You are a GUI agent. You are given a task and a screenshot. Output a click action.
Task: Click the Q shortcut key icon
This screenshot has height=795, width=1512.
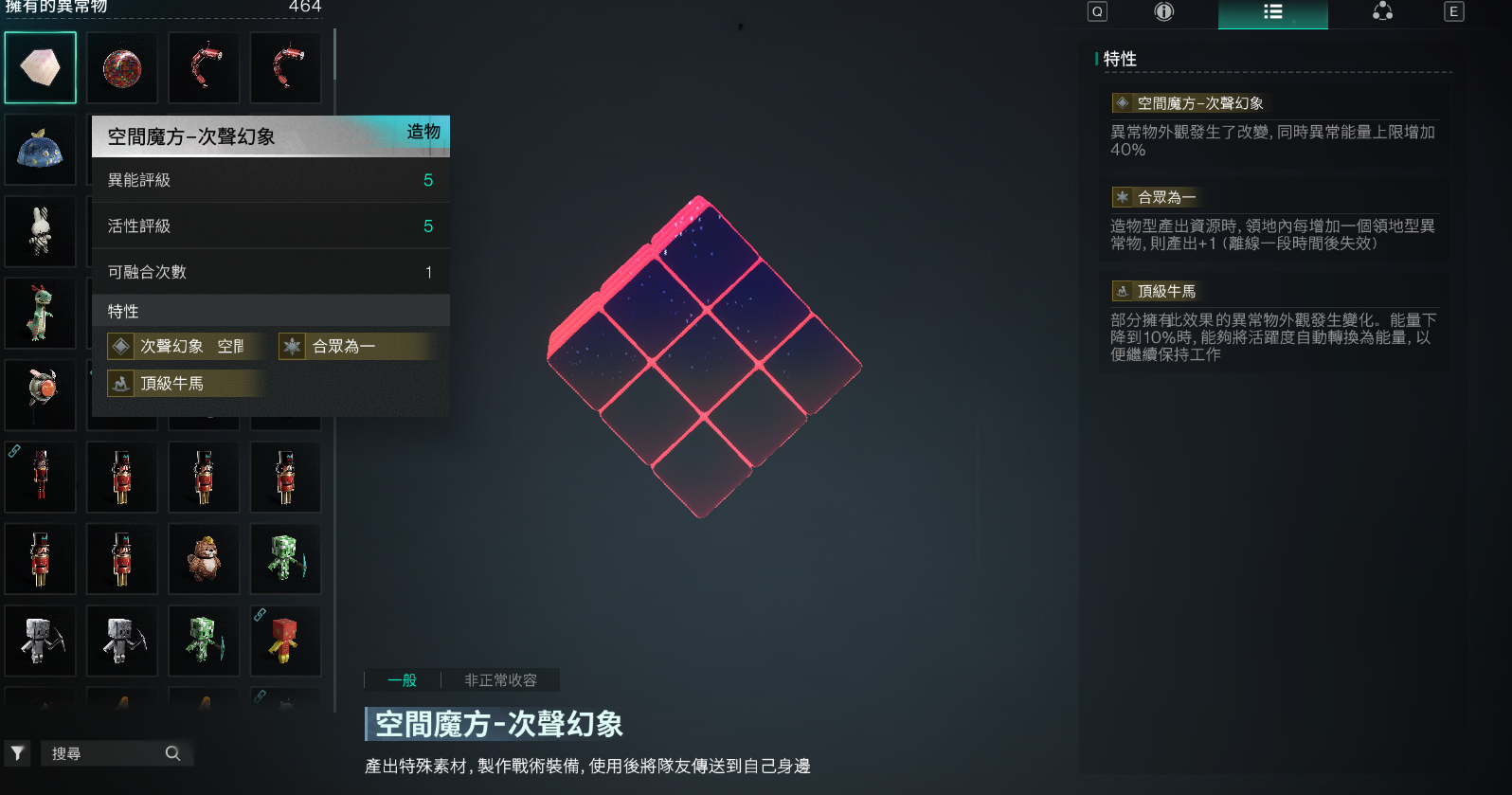[1097, 12]
